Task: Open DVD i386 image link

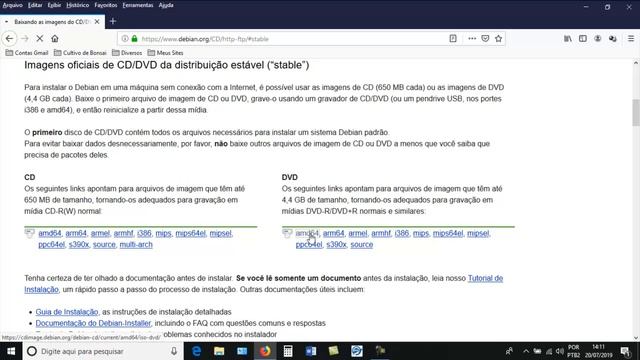Action: 402,233
